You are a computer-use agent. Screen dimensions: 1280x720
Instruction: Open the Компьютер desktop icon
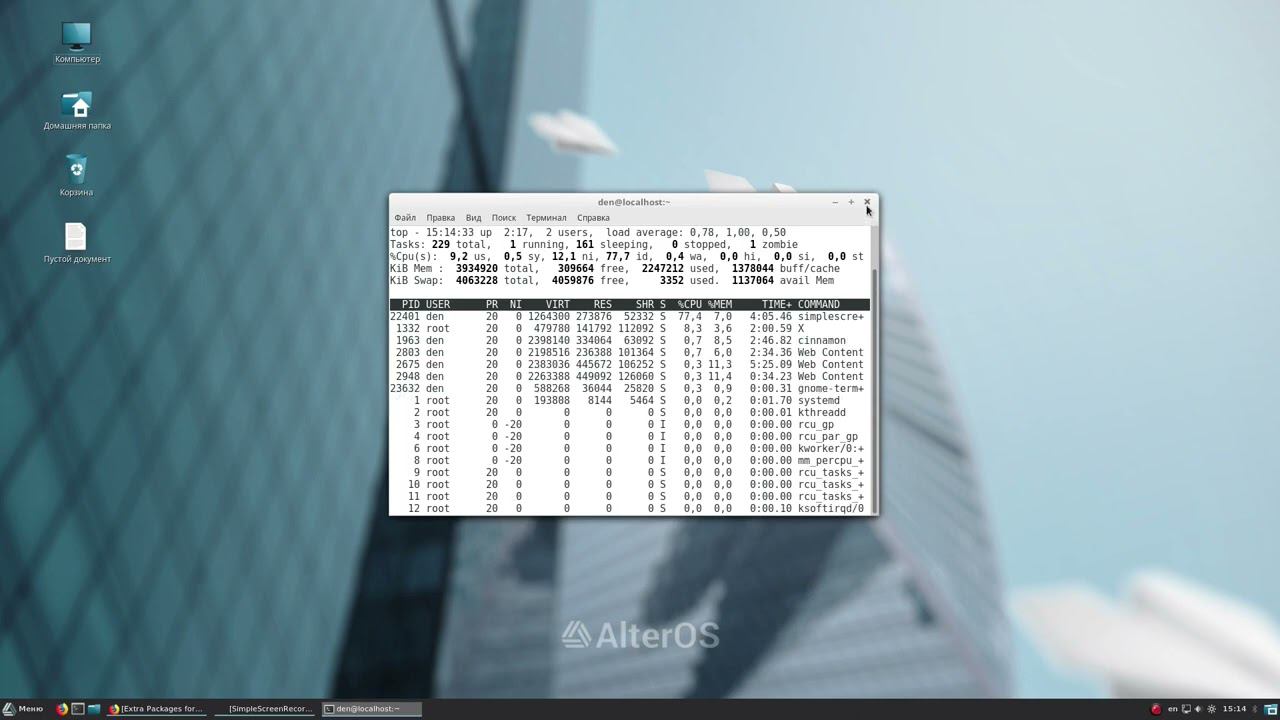77,42
